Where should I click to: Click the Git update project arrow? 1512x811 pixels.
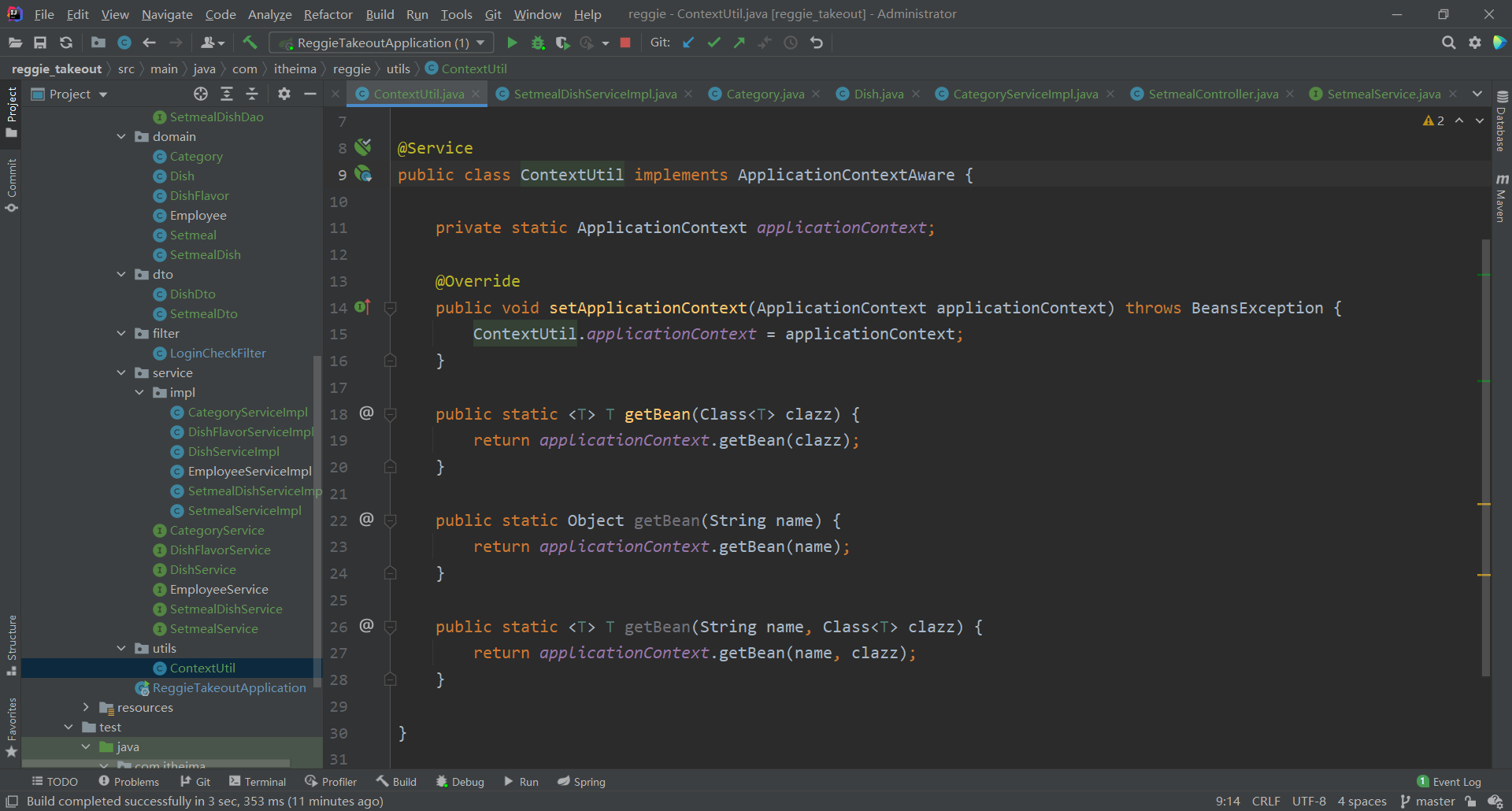point(688,43)
